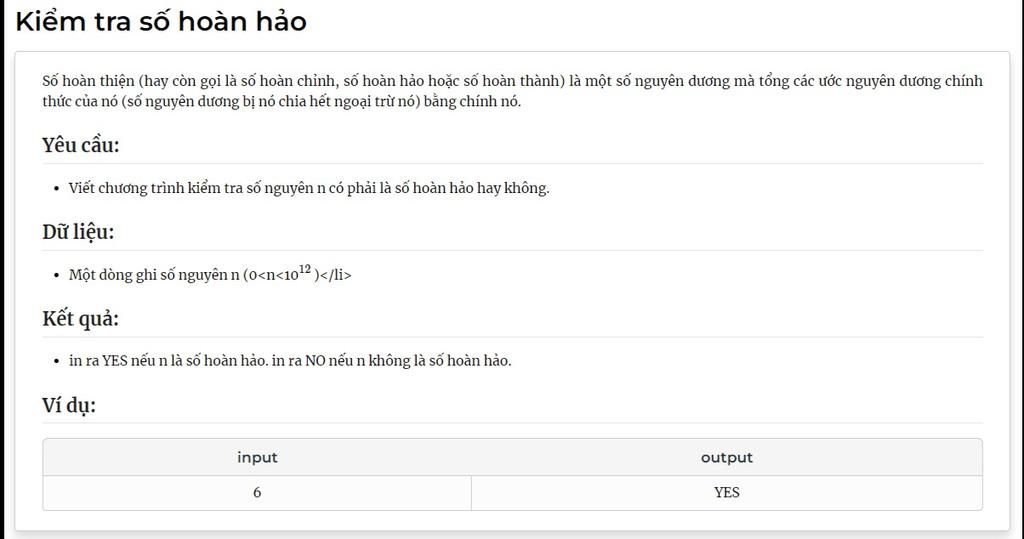Select the "output" table column header

click(726, 457)
